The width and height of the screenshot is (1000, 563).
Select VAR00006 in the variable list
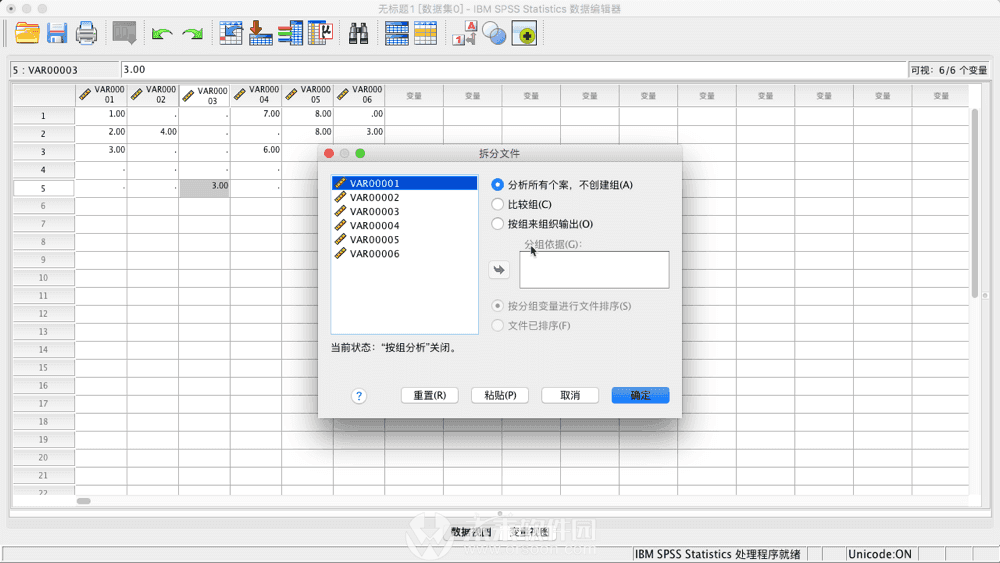tap(374, 254)
